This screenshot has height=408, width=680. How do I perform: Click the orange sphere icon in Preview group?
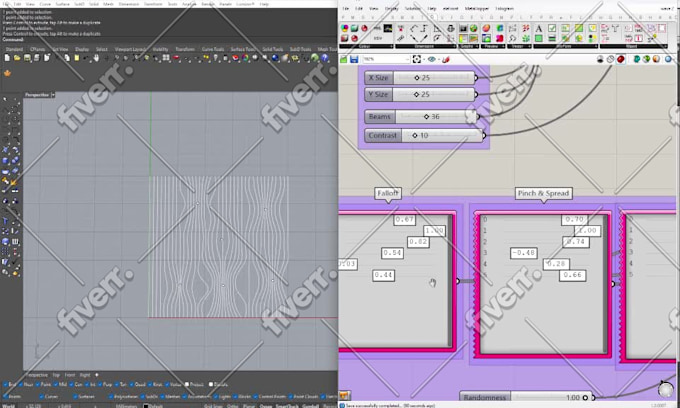click(x=486, y=29)
